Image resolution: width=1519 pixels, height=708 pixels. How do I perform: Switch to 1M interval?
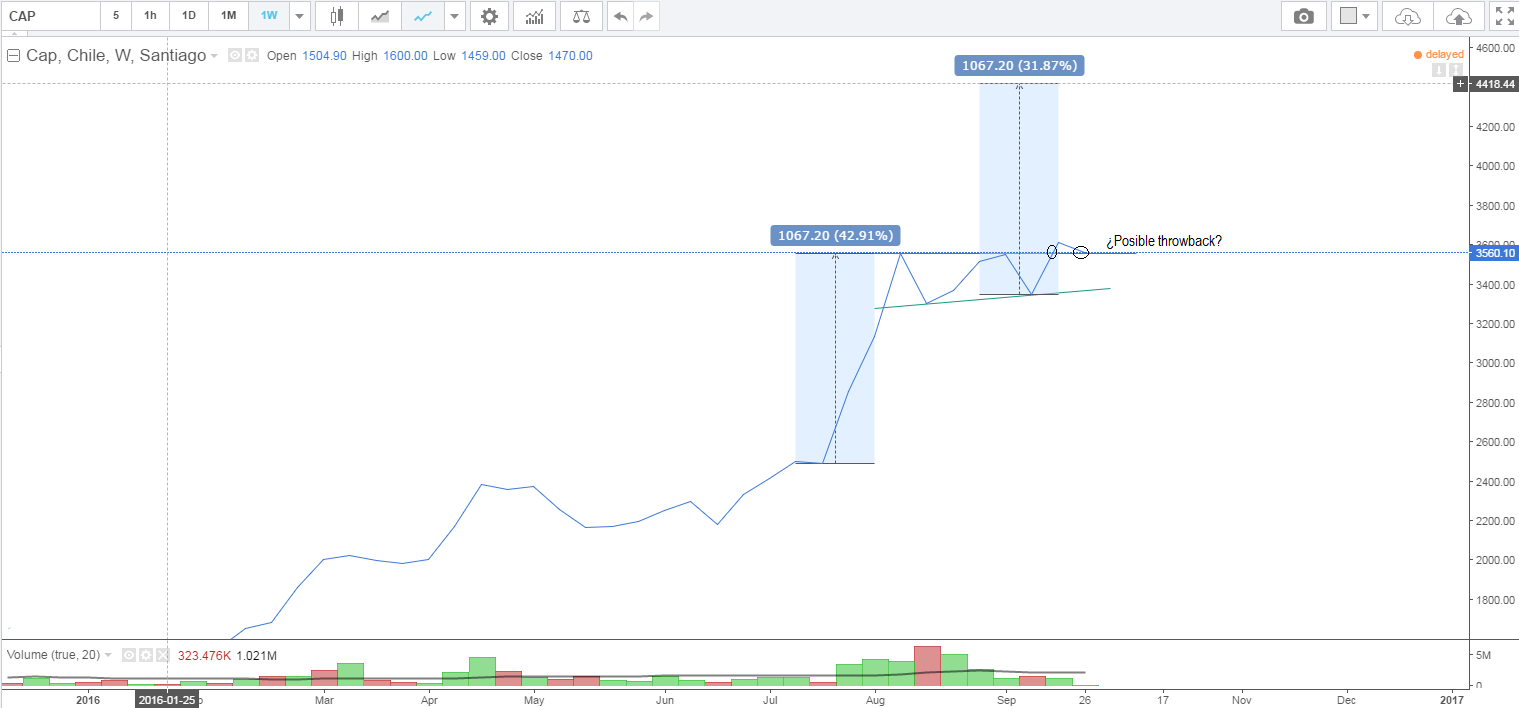tap(229, 16)
